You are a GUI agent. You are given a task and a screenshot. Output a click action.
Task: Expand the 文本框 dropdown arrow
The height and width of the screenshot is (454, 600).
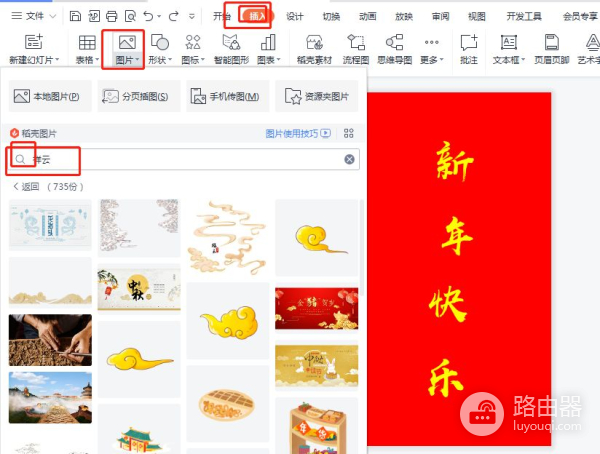pos(523,60)
